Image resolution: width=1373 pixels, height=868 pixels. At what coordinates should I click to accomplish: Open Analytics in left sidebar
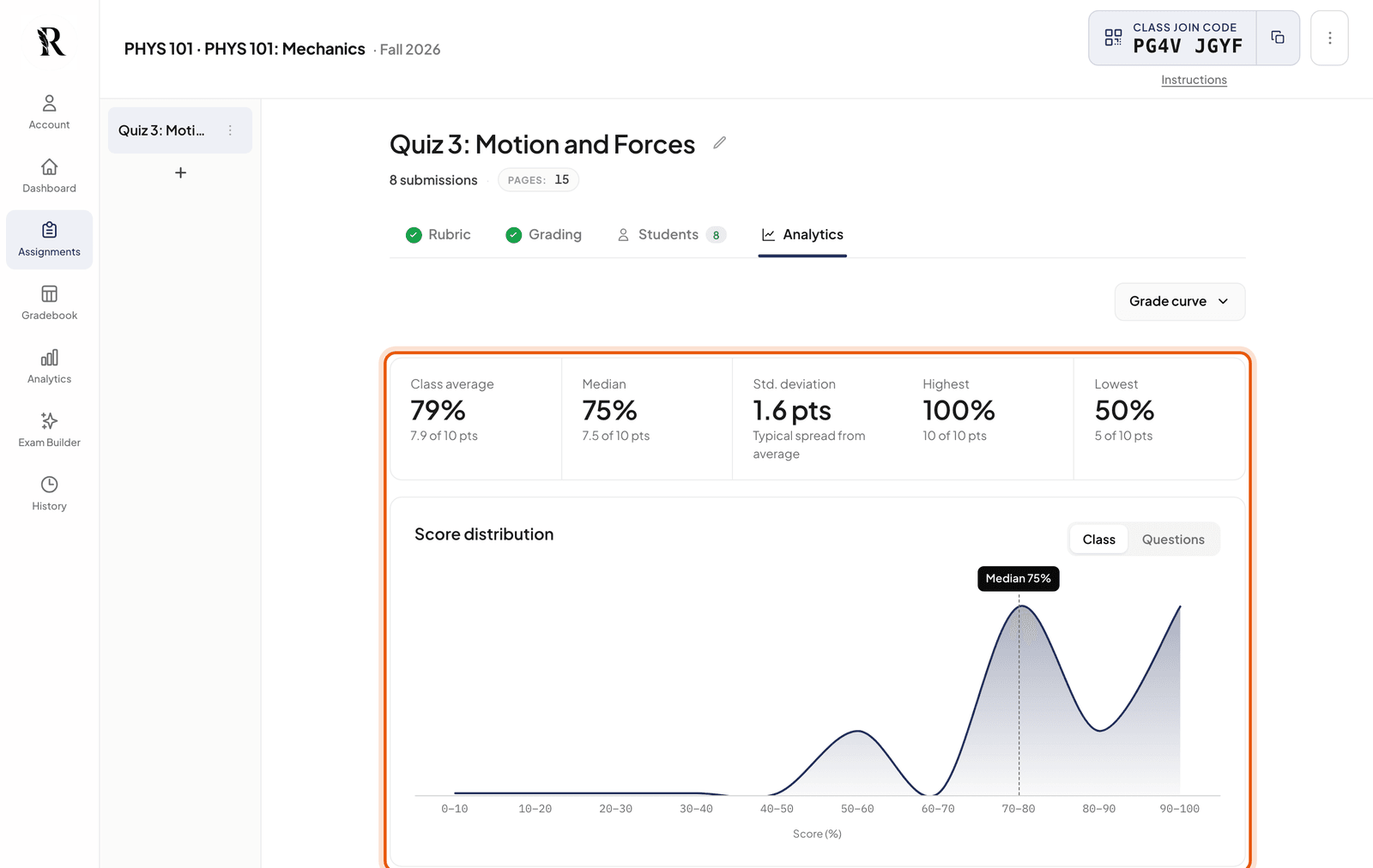pos(49,366)
